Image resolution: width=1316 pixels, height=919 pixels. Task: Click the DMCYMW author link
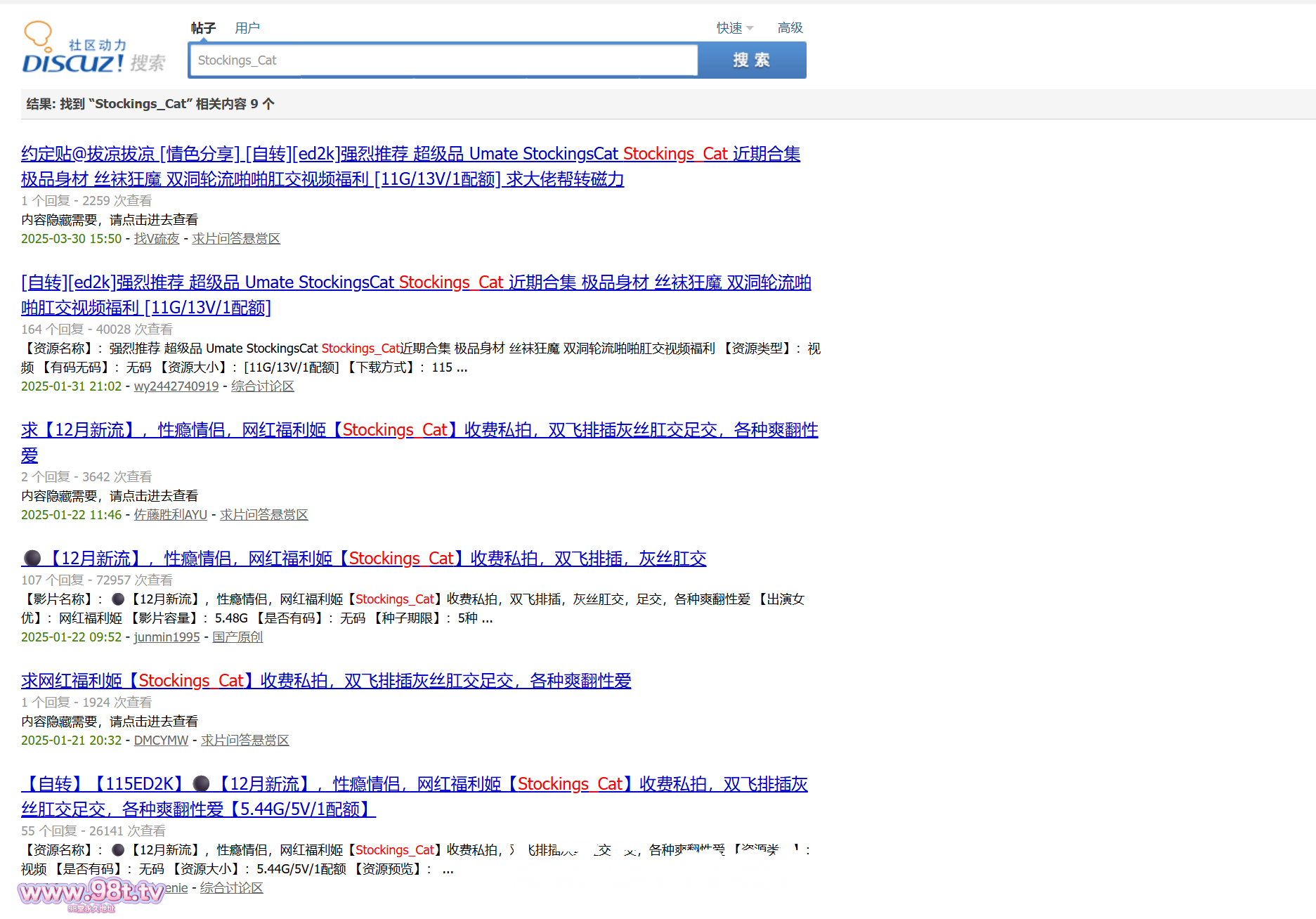click(x=161, y=741)
